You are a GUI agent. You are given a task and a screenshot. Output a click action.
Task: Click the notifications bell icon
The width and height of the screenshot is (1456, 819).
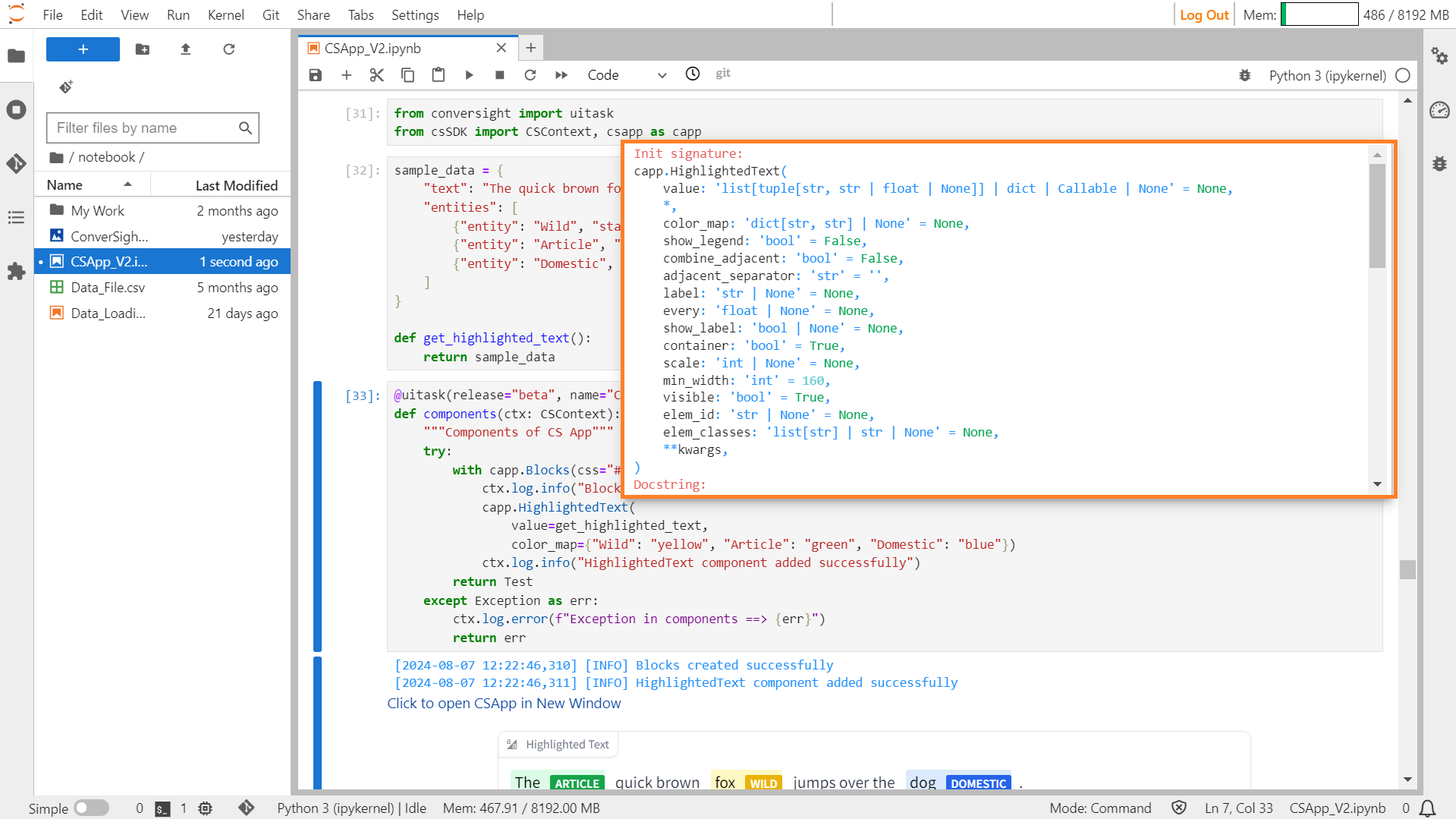pos(1427,808)
